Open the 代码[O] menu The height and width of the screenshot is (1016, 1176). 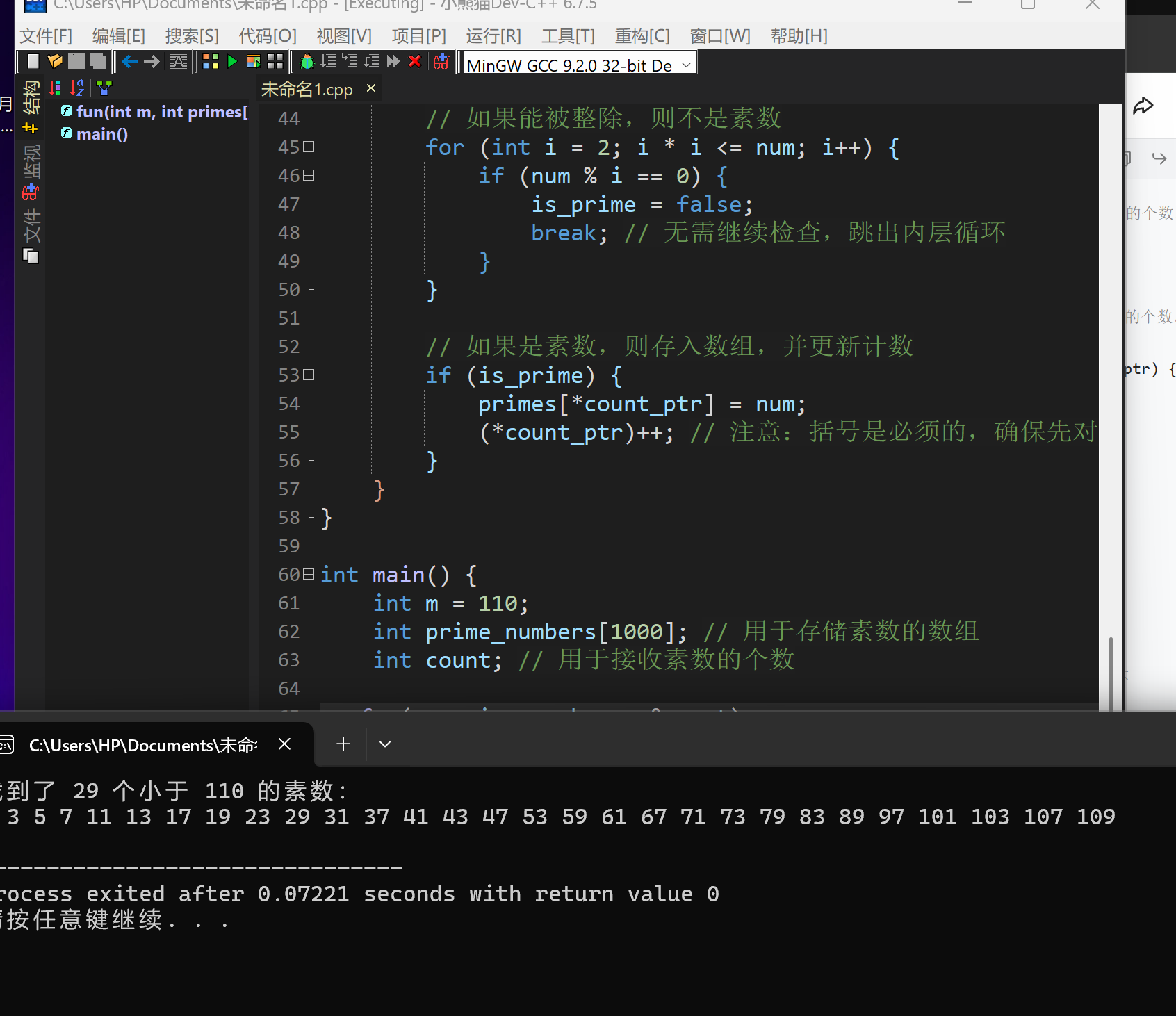[x=268, y=35]
